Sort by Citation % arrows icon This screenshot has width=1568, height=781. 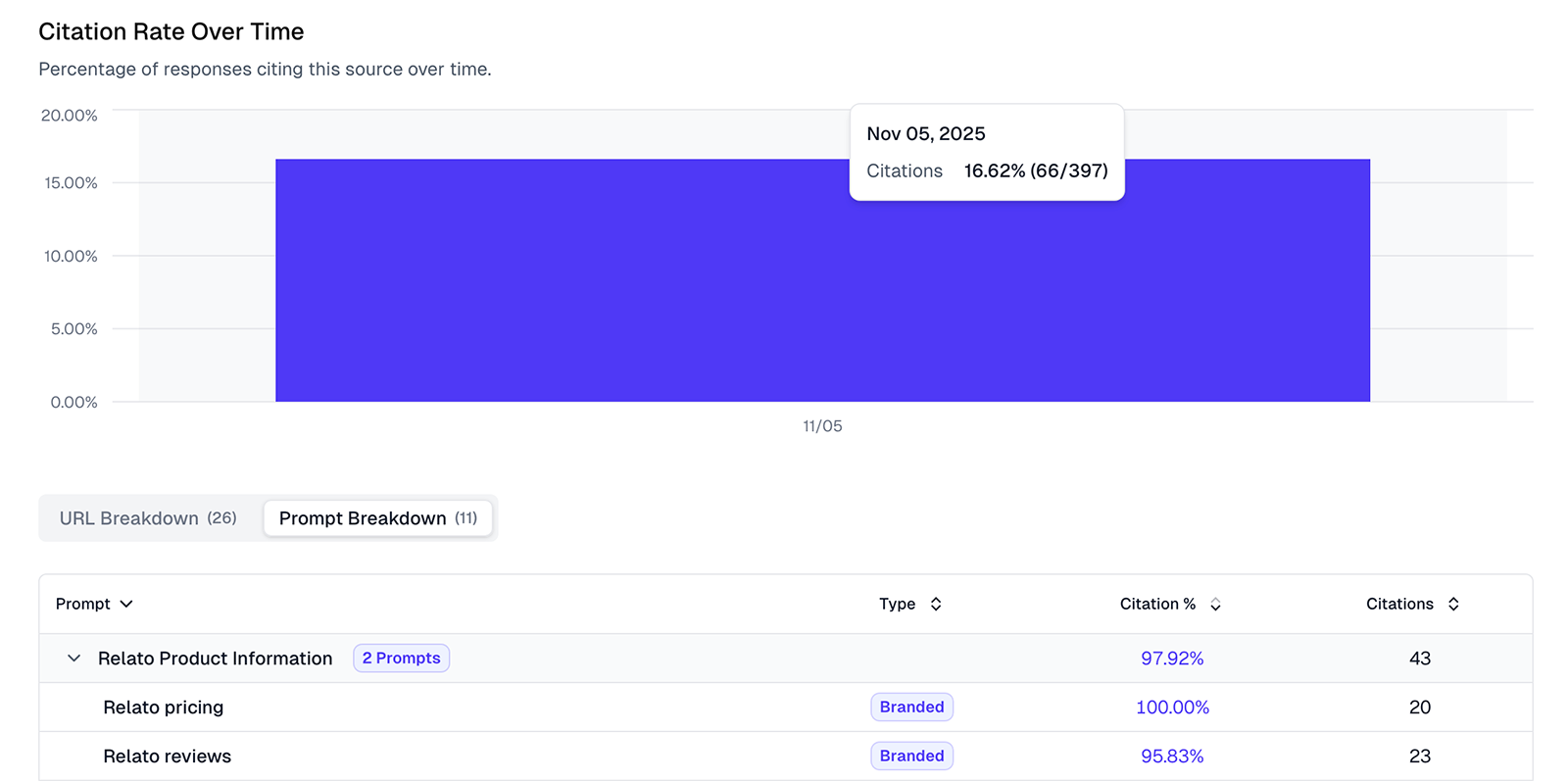tap(1215, 604)
